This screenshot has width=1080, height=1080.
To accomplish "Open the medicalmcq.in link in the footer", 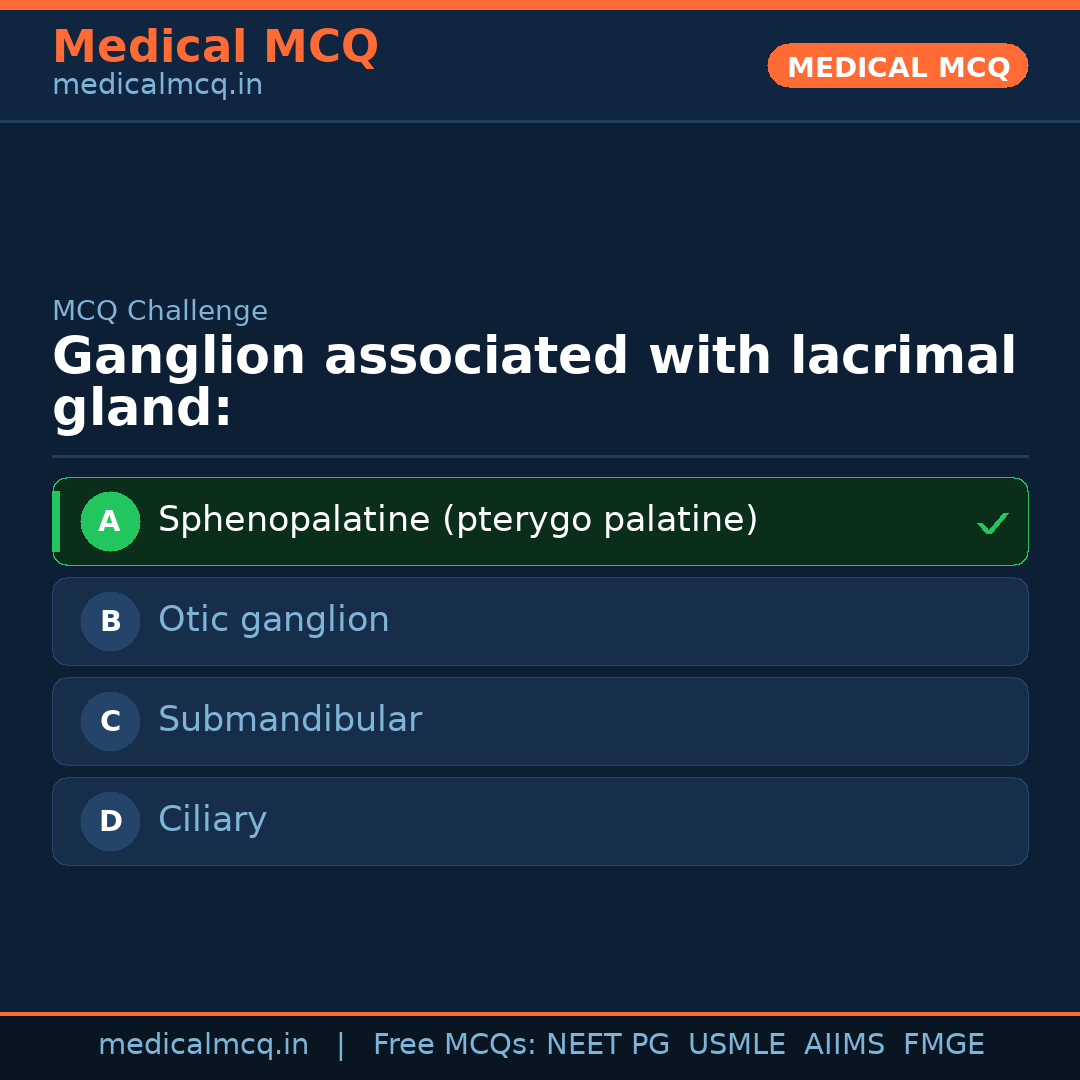I will point(203,1045).
